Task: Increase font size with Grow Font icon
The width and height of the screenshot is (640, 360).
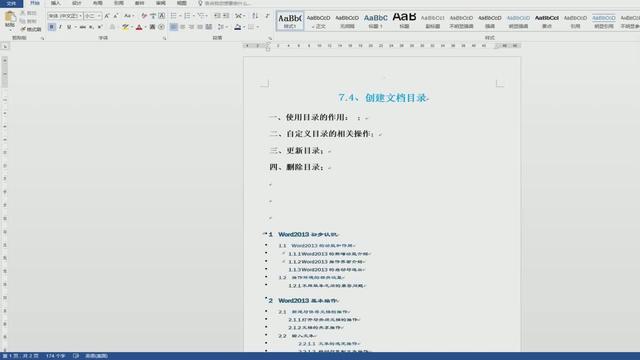Action: coord(107,16)
